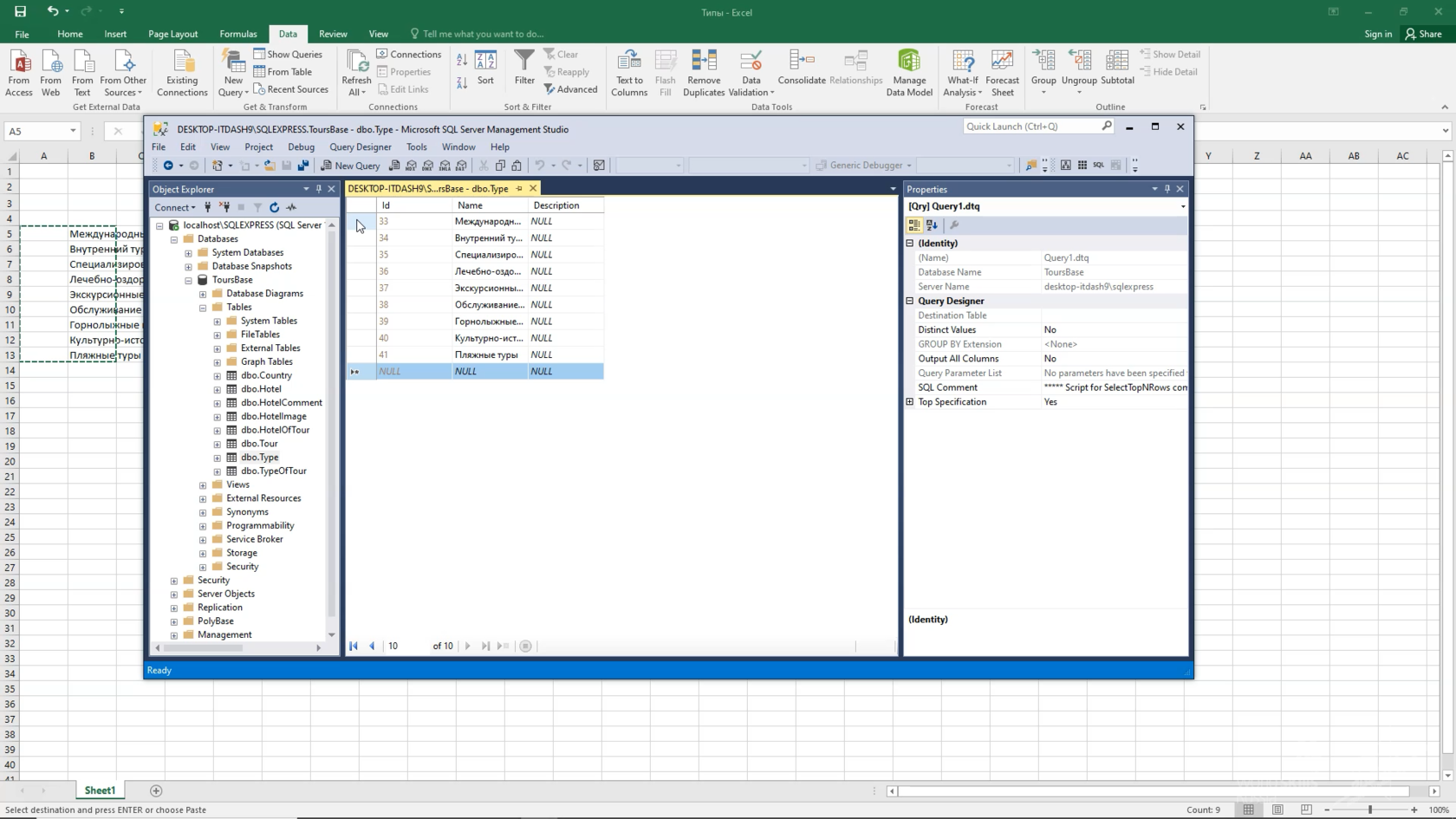The height and width of the screenshot is (819, 1456).
Task: Click From Access in Excel ribbon
Action: click(19, 73)
